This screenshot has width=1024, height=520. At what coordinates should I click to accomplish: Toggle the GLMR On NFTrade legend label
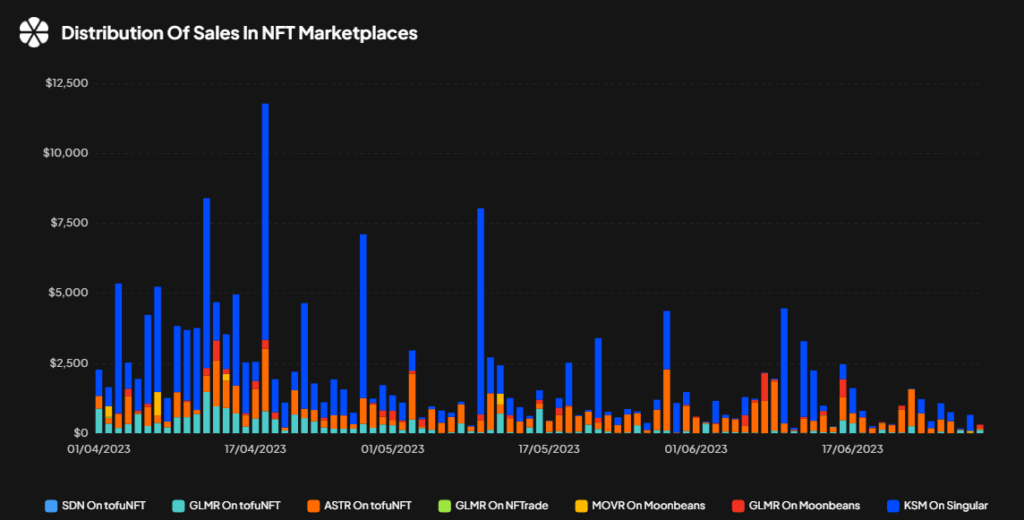(x=502, y=506)
